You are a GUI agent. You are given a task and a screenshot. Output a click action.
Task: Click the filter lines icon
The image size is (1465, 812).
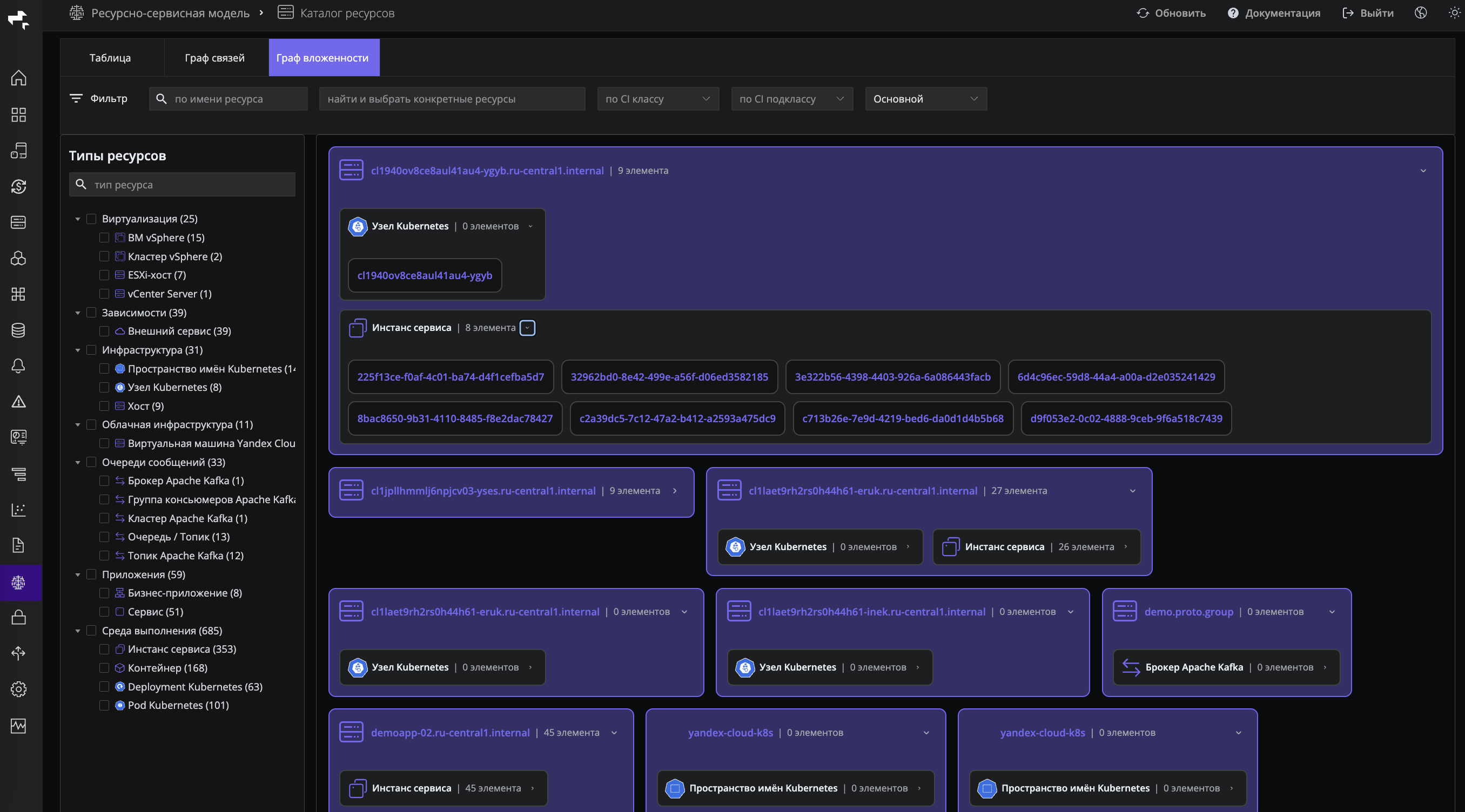(x=76, y=98)
